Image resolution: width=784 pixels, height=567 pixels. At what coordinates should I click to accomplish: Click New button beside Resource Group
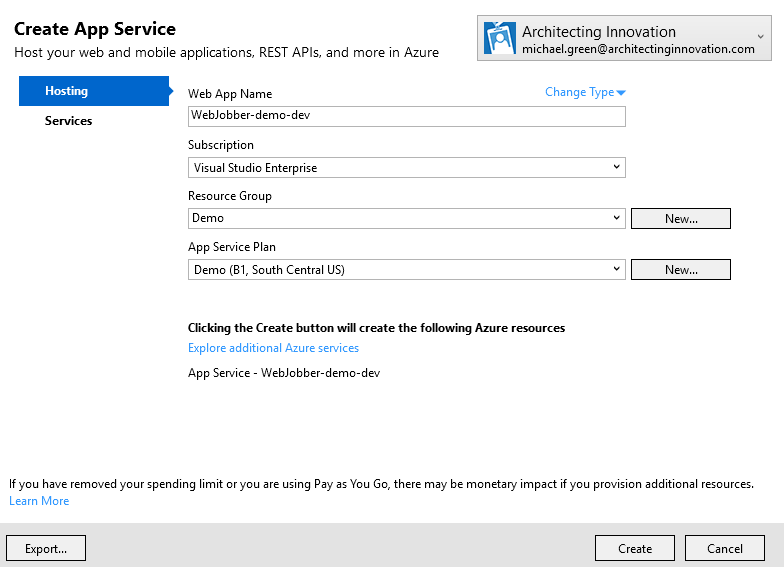pos(680,218)
